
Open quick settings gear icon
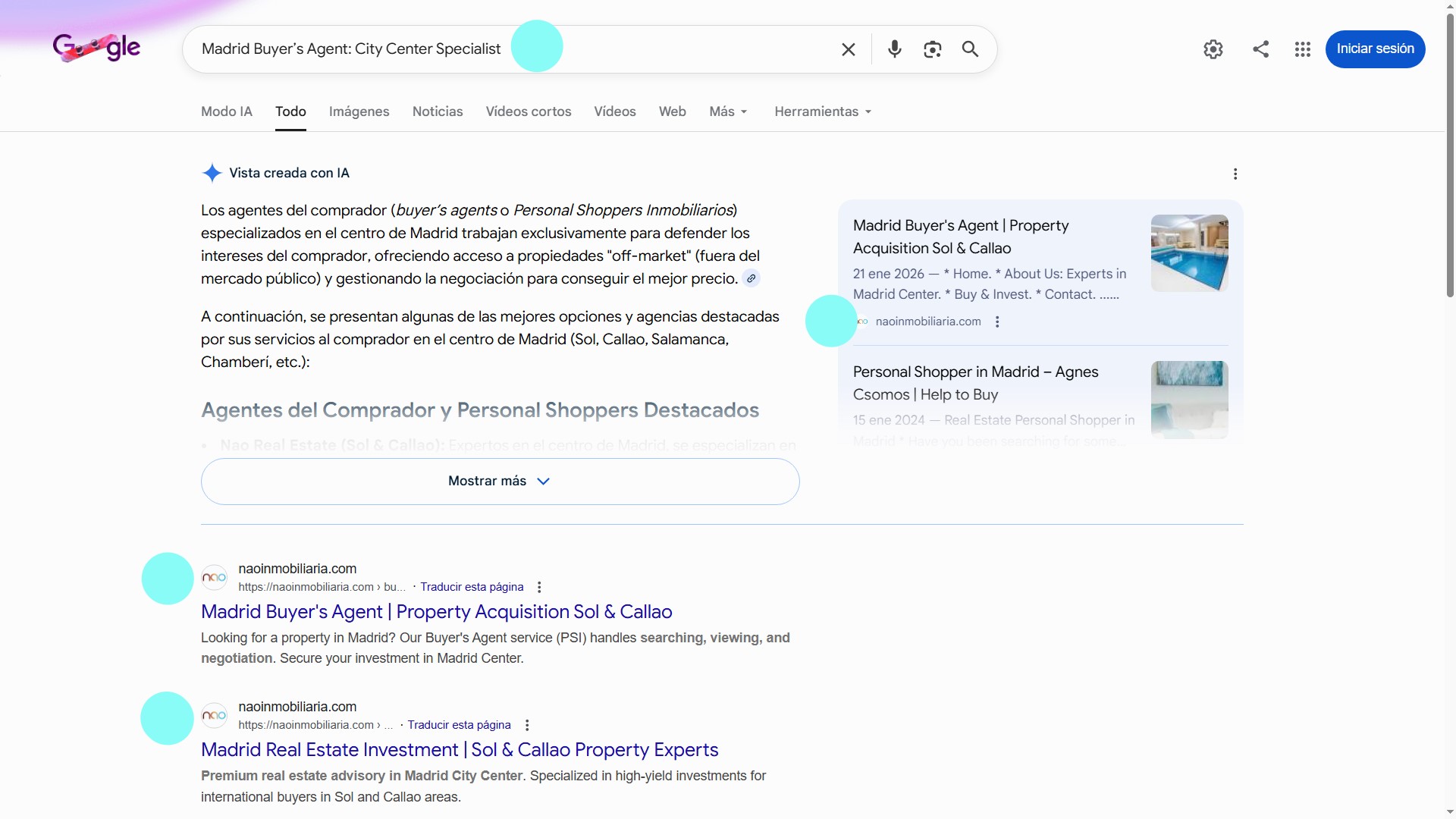pyautogui.click(x=1213, y=49)
